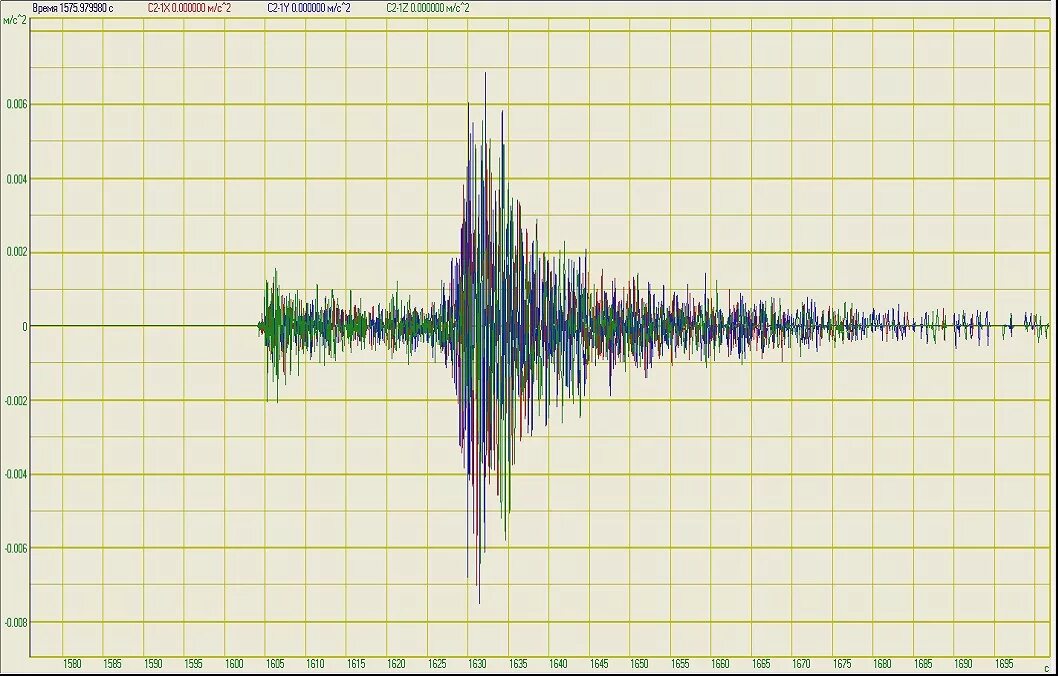This screenshot has width=1058, height=676.
Task: Click the -0.004 Y-axis label
Action: [16, 474]
